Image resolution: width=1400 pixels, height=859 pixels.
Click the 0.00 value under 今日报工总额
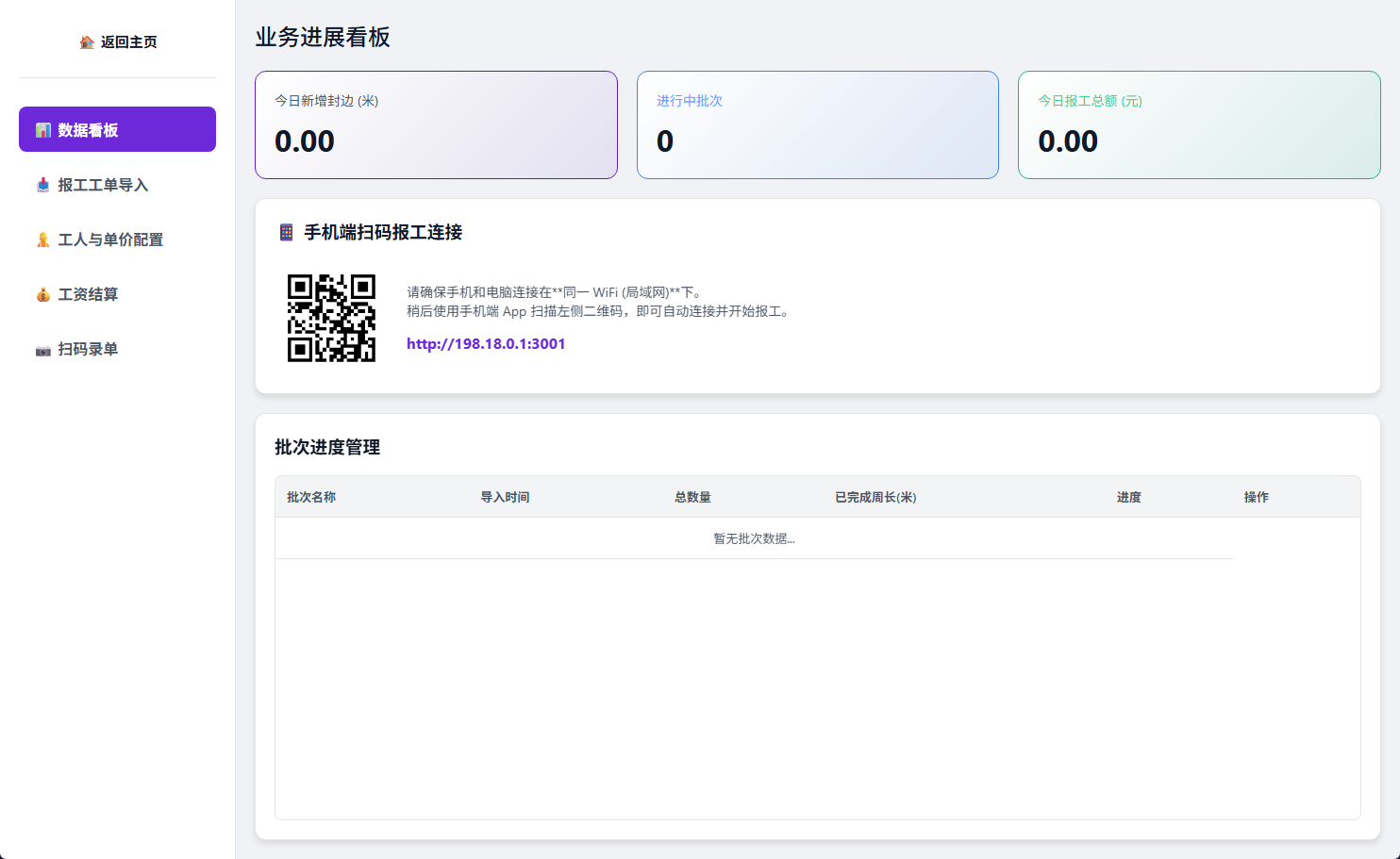[1068, 141]
